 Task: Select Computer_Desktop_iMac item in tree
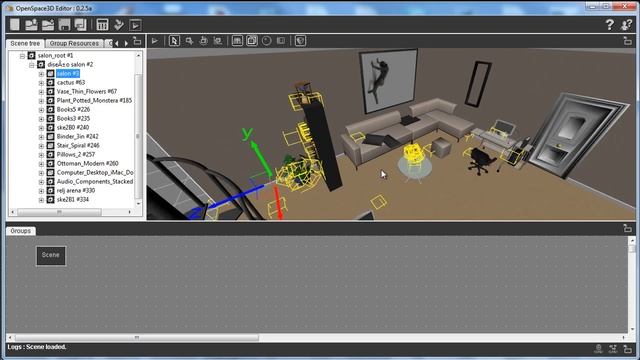coord(95,172)
